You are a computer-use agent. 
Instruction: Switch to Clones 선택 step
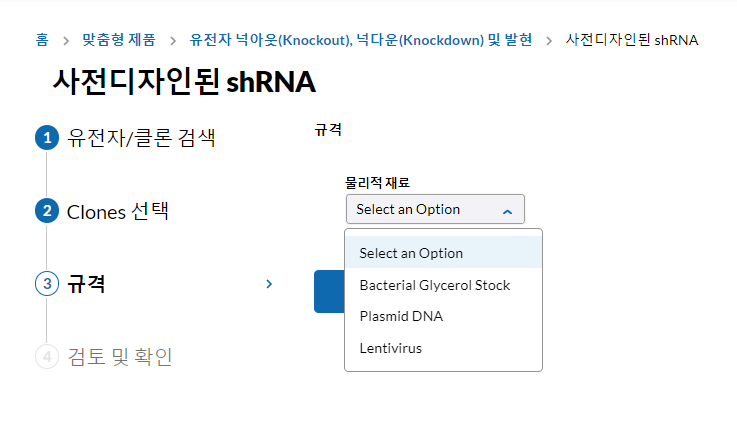coord(118,211)
